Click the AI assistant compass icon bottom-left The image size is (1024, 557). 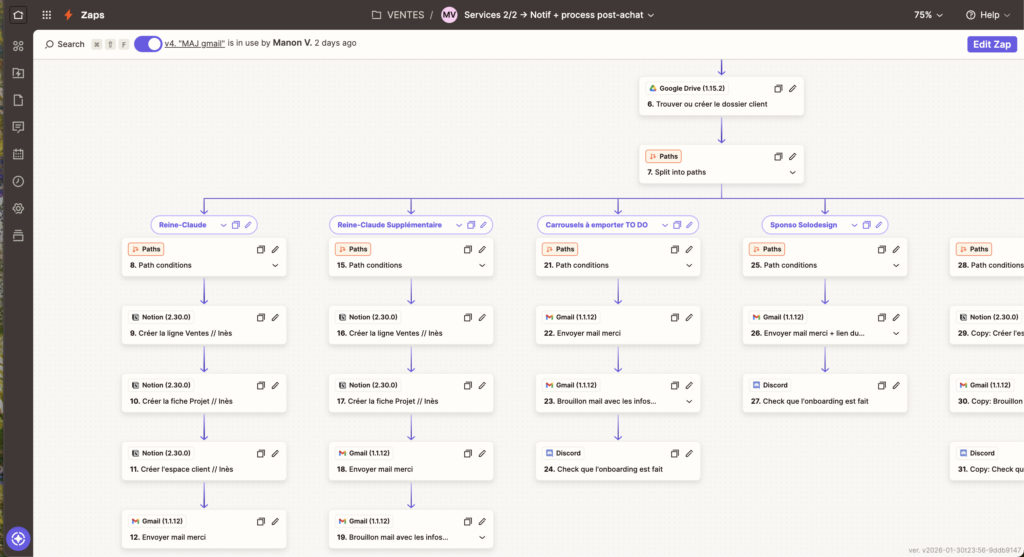coord(18,538)
